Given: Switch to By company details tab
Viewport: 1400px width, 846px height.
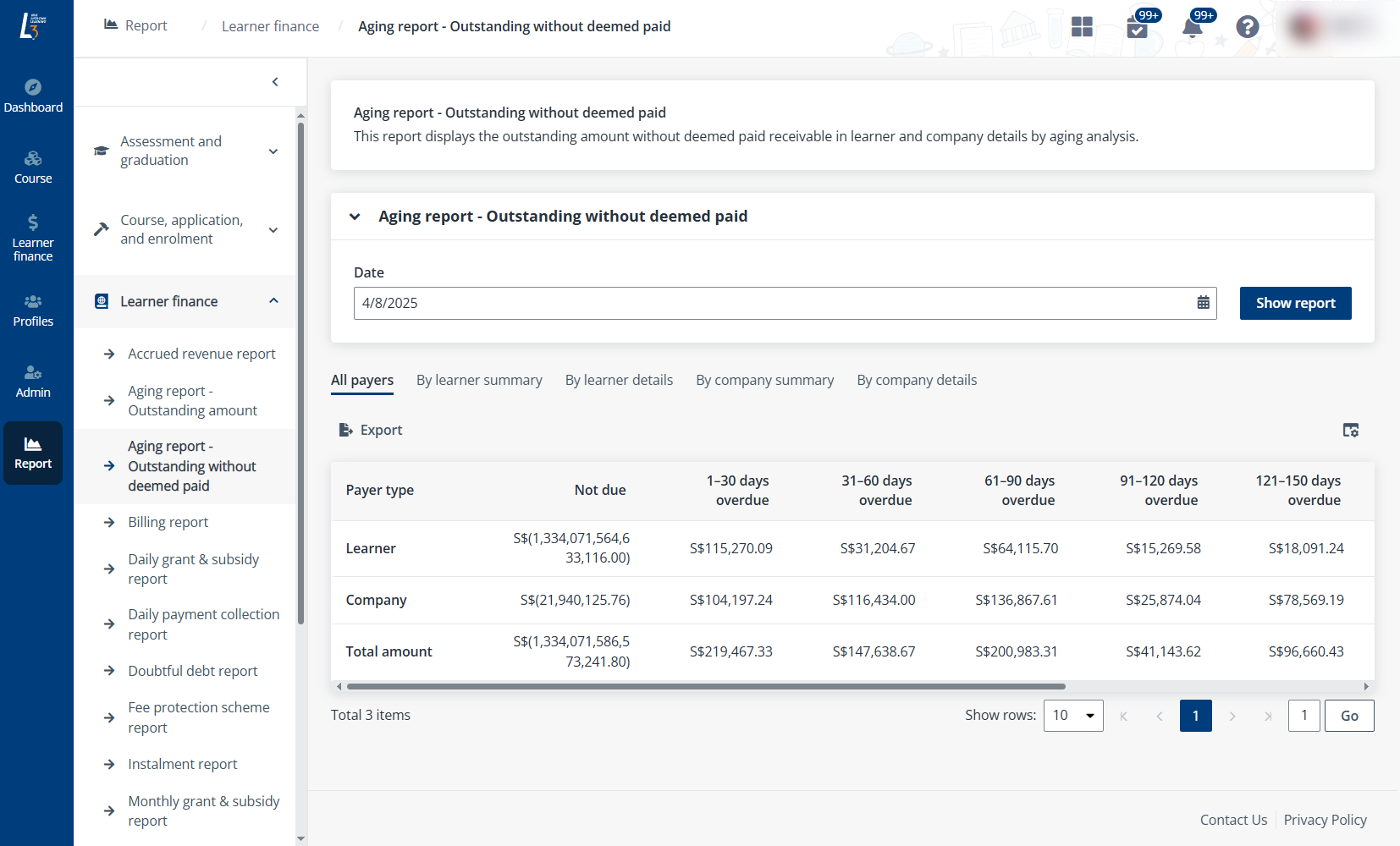Looking at the screenshot, I should click(916, 381).
